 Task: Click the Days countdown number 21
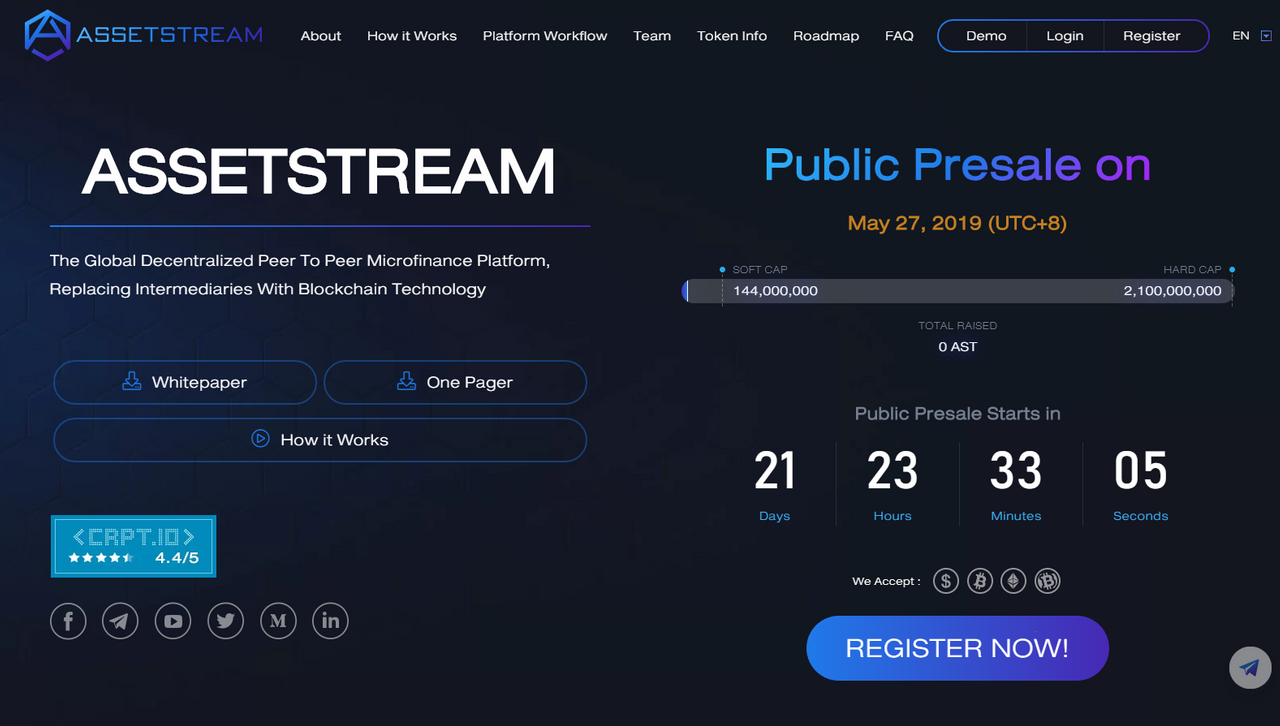775,471
